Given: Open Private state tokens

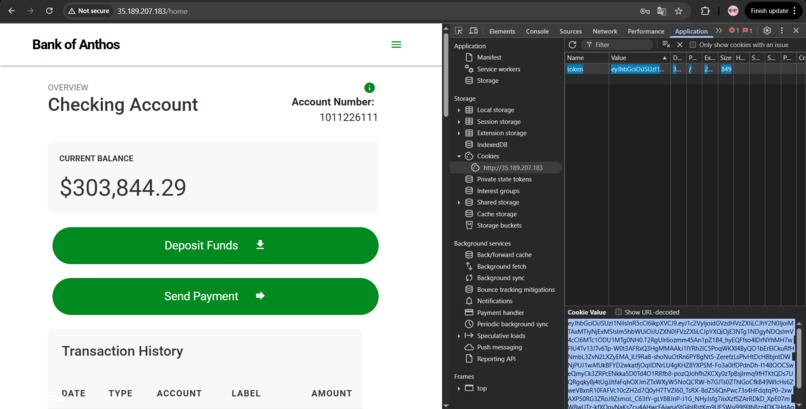Looking at the screenshot, I should coord(504,179).
